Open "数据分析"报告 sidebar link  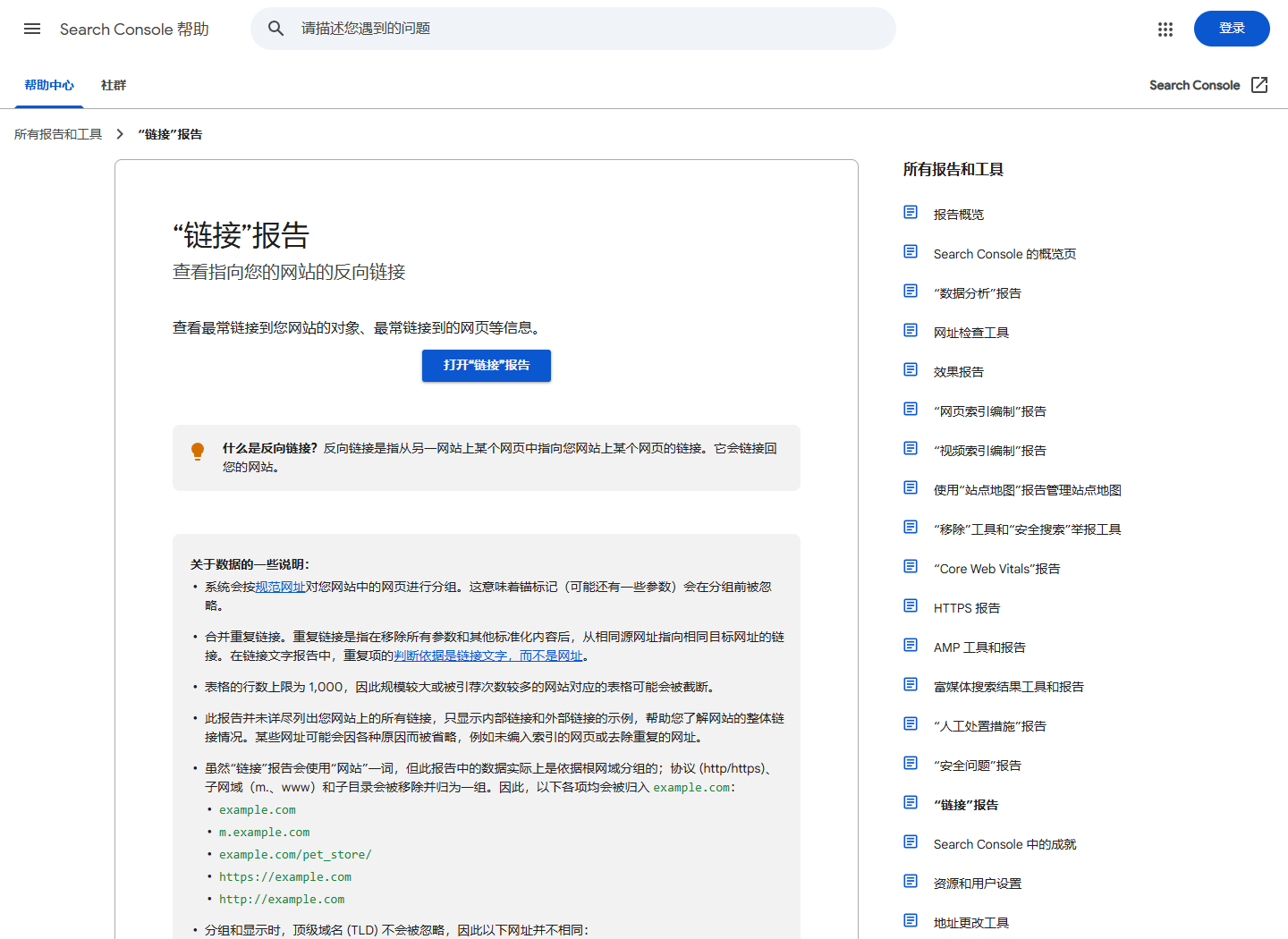978,293
